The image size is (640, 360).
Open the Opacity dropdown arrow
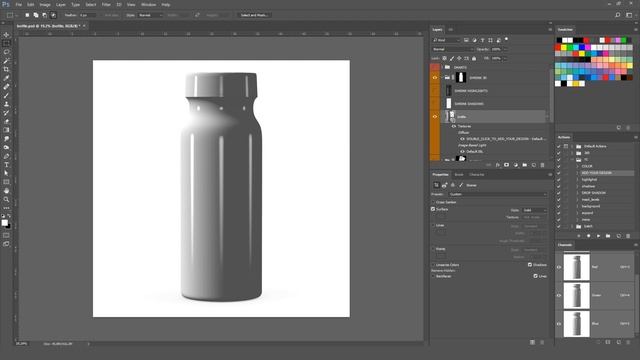(x=505, y=49)
